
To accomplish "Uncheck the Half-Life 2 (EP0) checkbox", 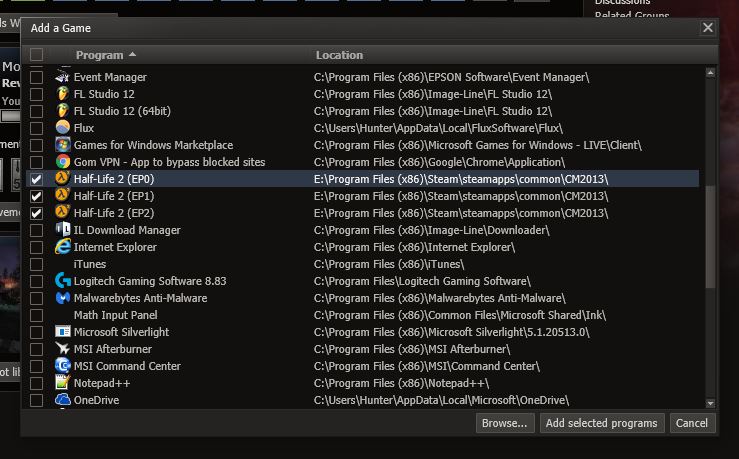I will point(37,179).
